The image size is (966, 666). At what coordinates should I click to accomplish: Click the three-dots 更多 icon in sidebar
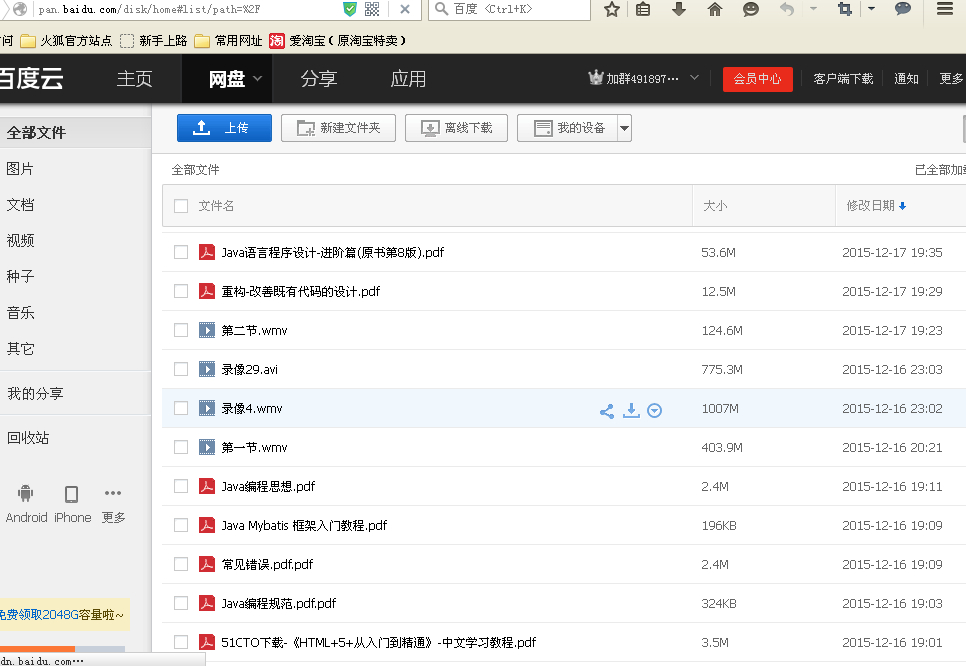(x=113, y=493)
